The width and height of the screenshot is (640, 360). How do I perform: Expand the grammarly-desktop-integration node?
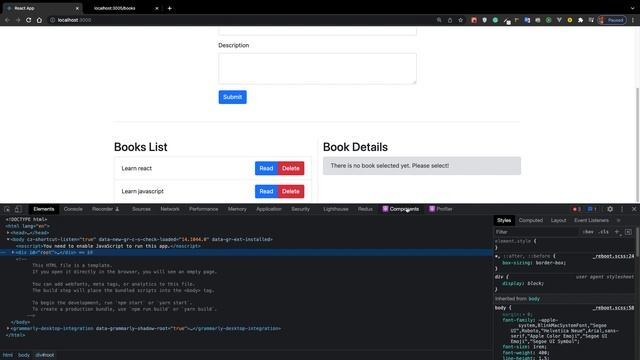[8, 328]
